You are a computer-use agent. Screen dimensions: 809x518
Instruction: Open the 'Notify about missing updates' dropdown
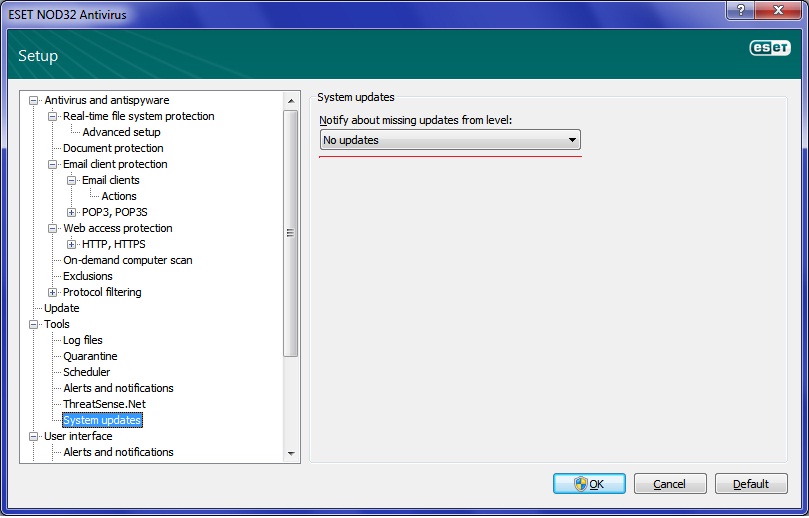point(450,140)
